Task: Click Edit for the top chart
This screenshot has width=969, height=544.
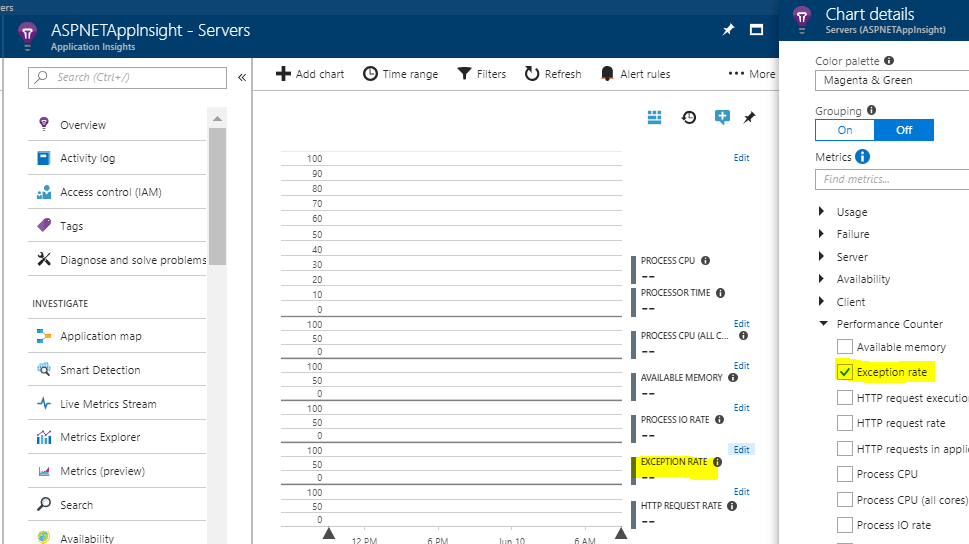Action: point(742,158)
